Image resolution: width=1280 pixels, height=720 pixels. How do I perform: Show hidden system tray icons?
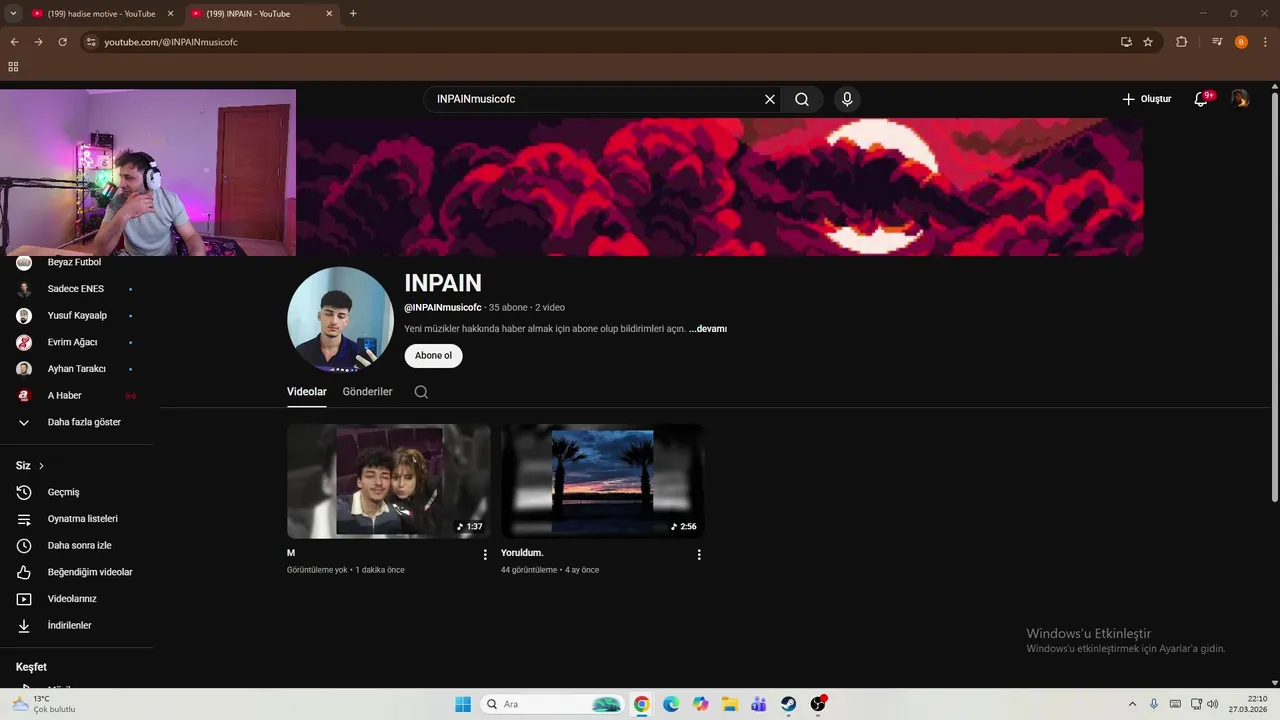[1132, 704]
